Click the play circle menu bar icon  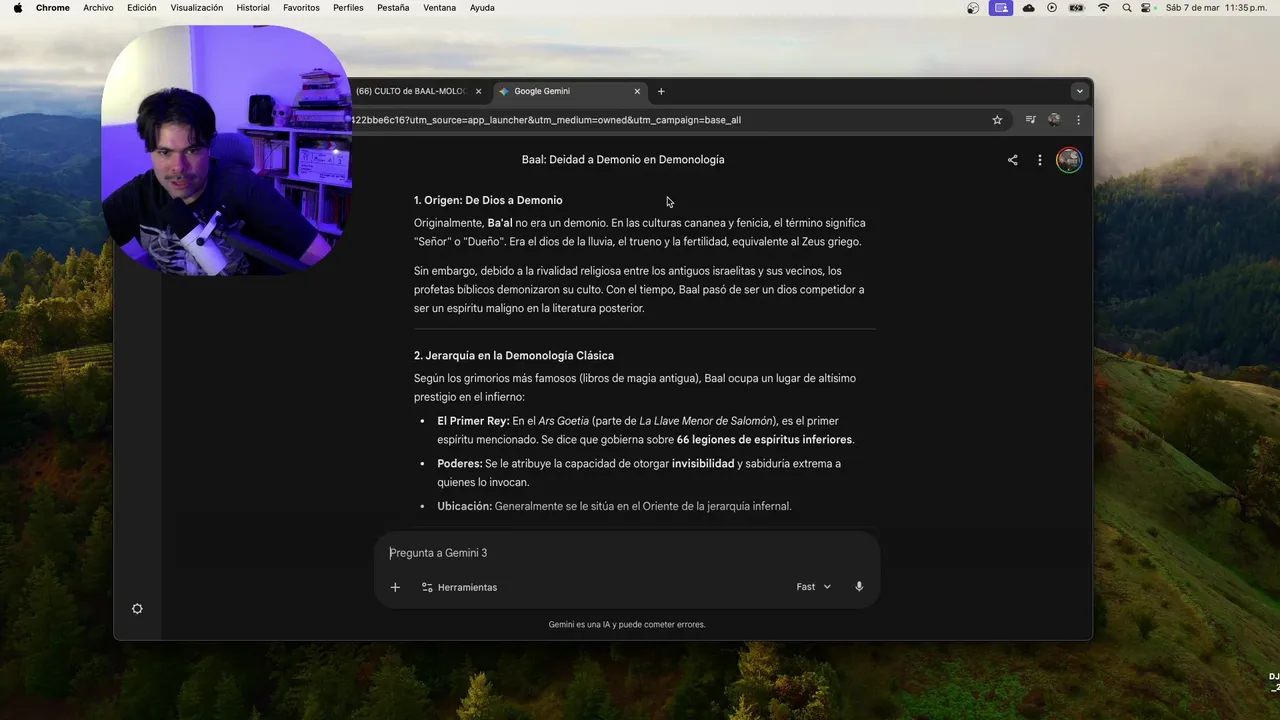click(1052, 8)
